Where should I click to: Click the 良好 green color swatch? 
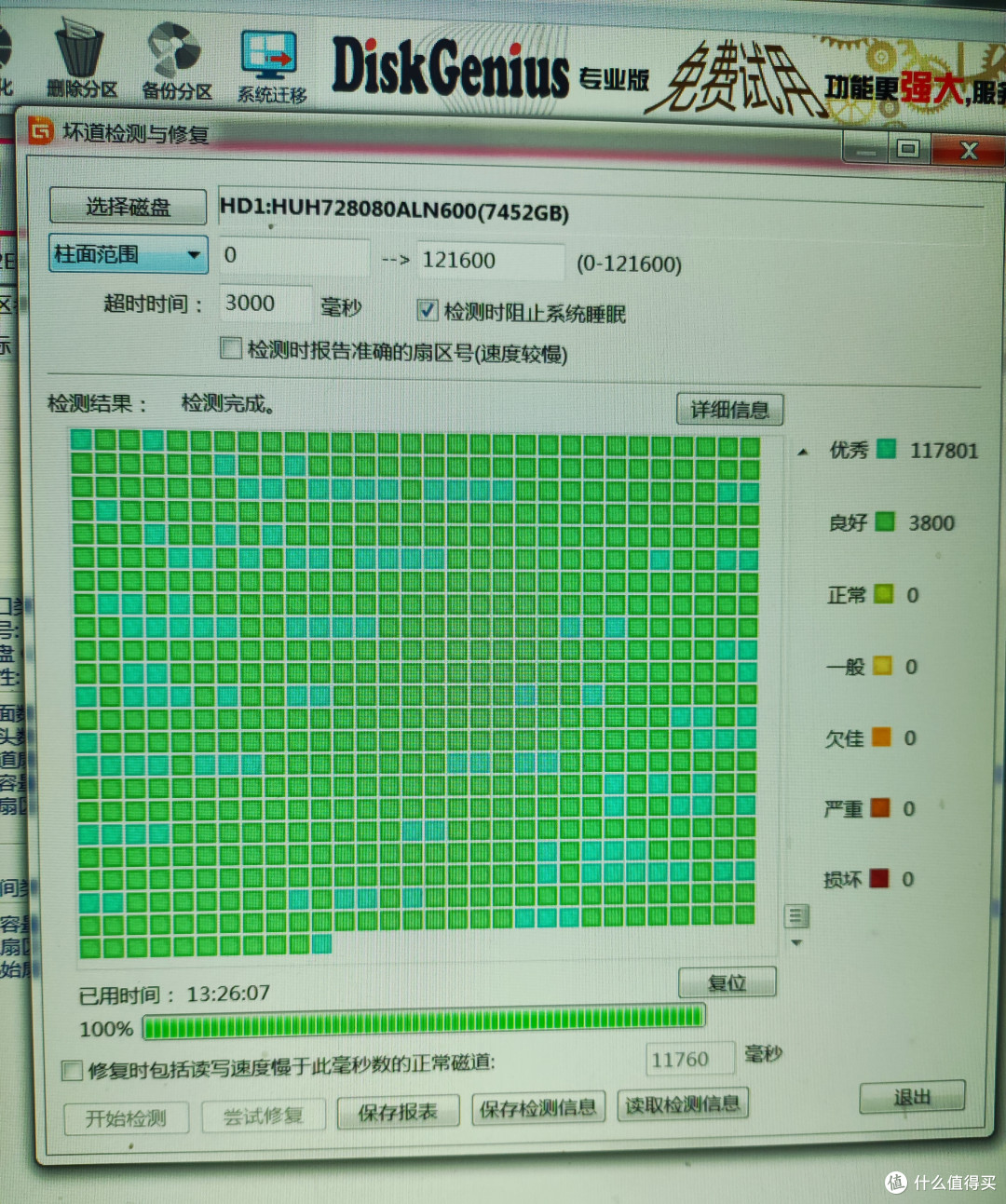[x=885, y=521]
